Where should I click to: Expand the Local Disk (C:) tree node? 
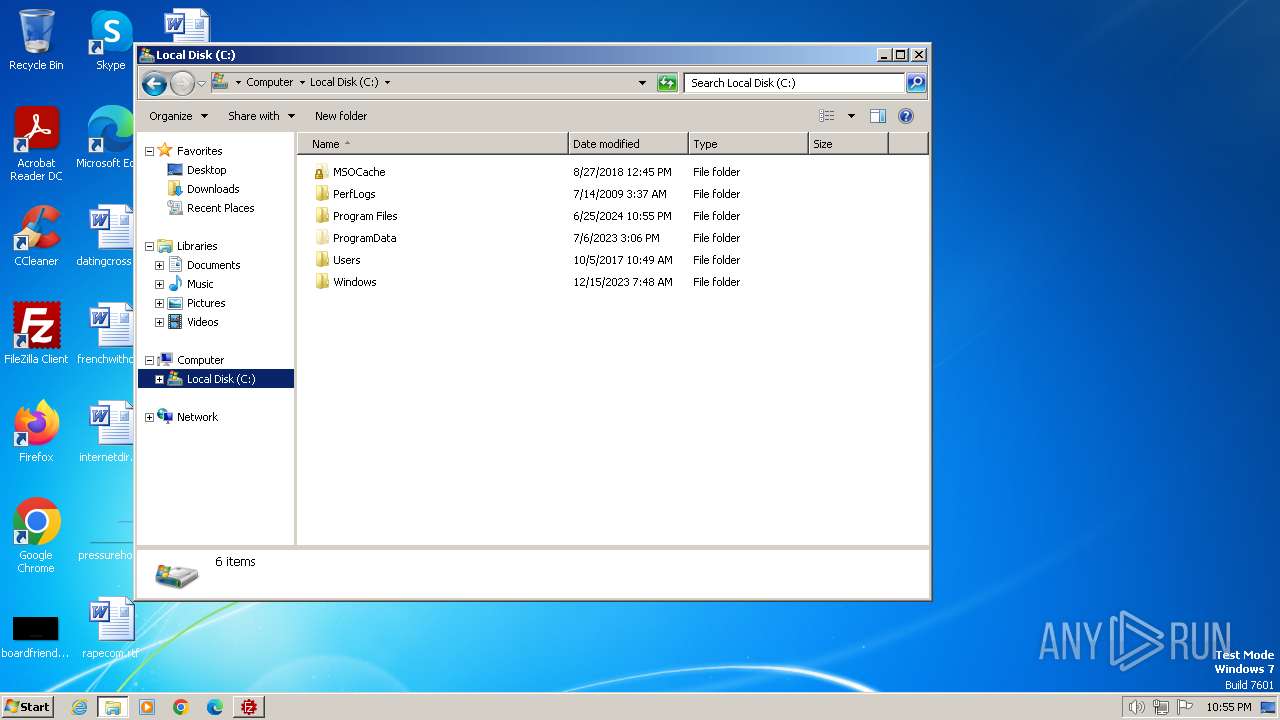tap(159, 379)
